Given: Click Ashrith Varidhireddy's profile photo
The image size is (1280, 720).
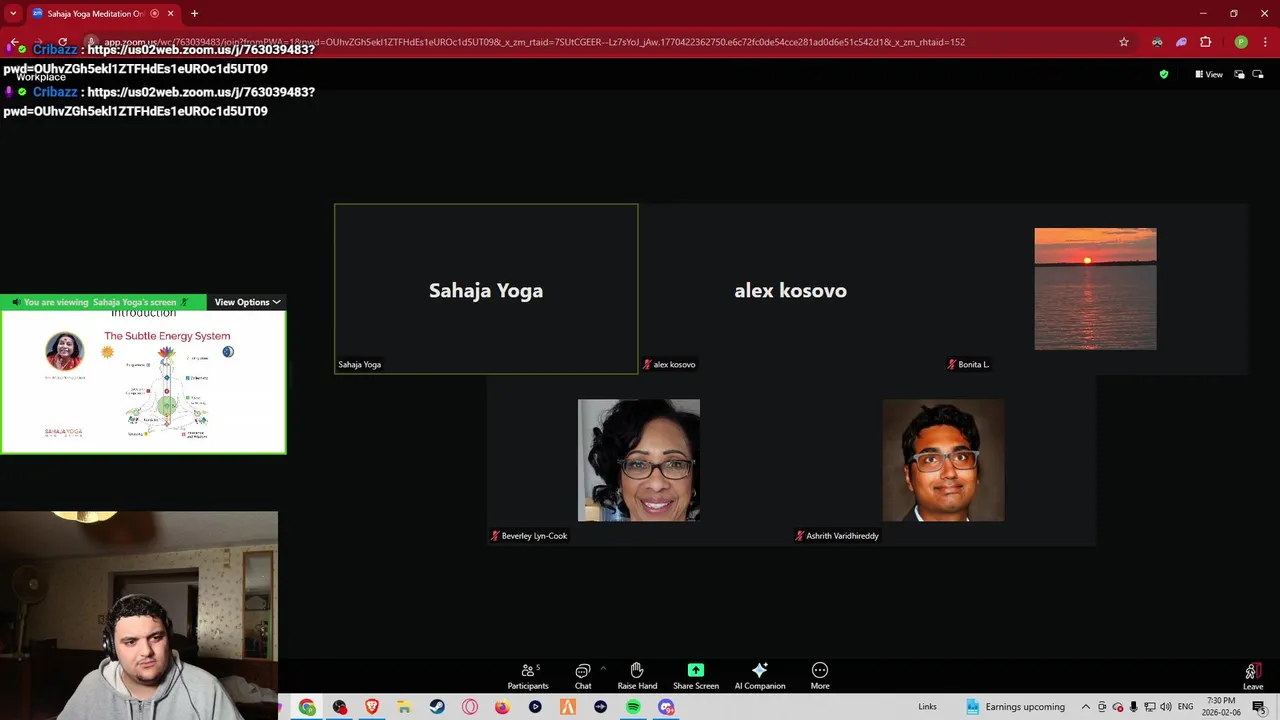Looking at the screenshot, I should click(943, 460).
